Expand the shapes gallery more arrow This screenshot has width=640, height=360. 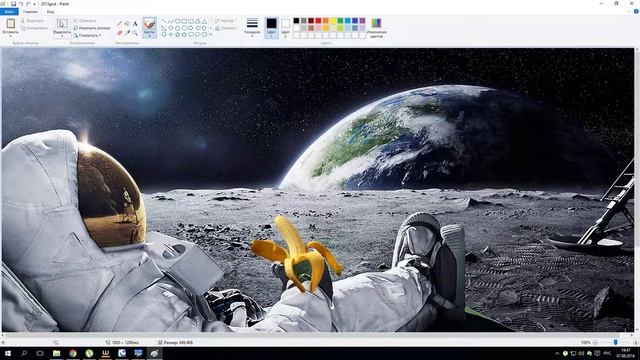[x=210, y=35]
